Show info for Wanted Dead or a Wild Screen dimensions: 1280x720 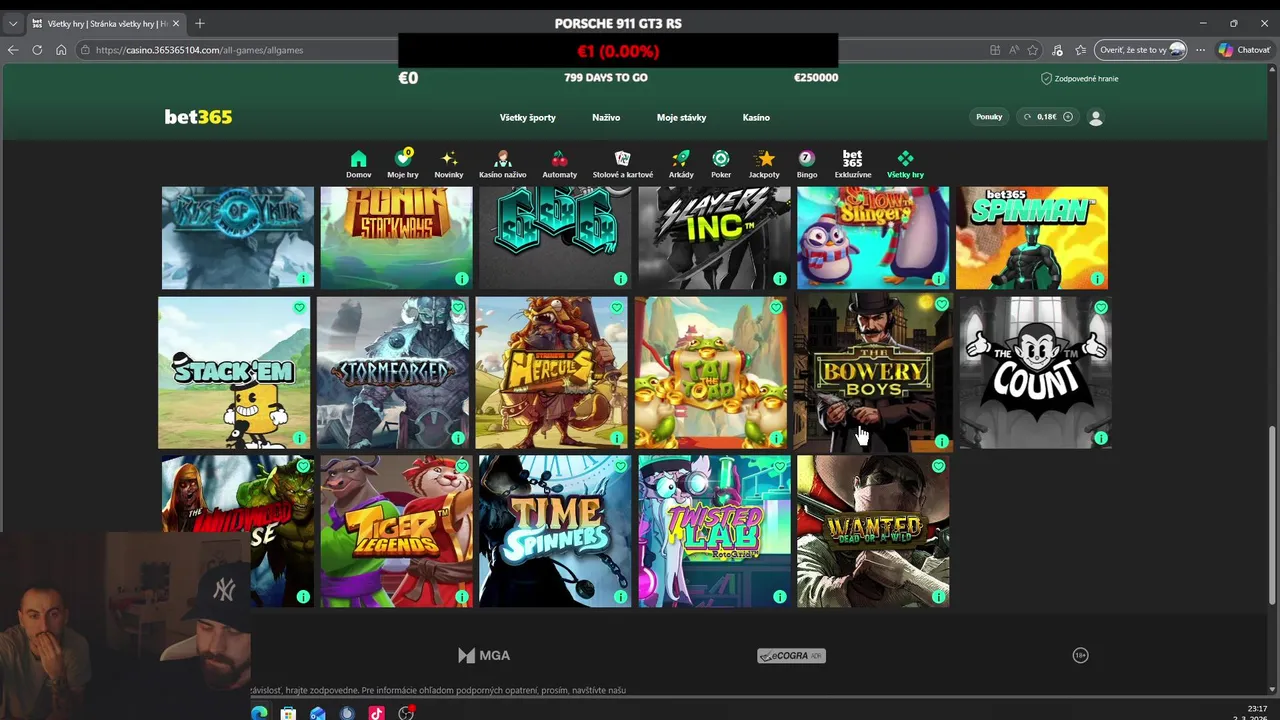tap(938, 597)
